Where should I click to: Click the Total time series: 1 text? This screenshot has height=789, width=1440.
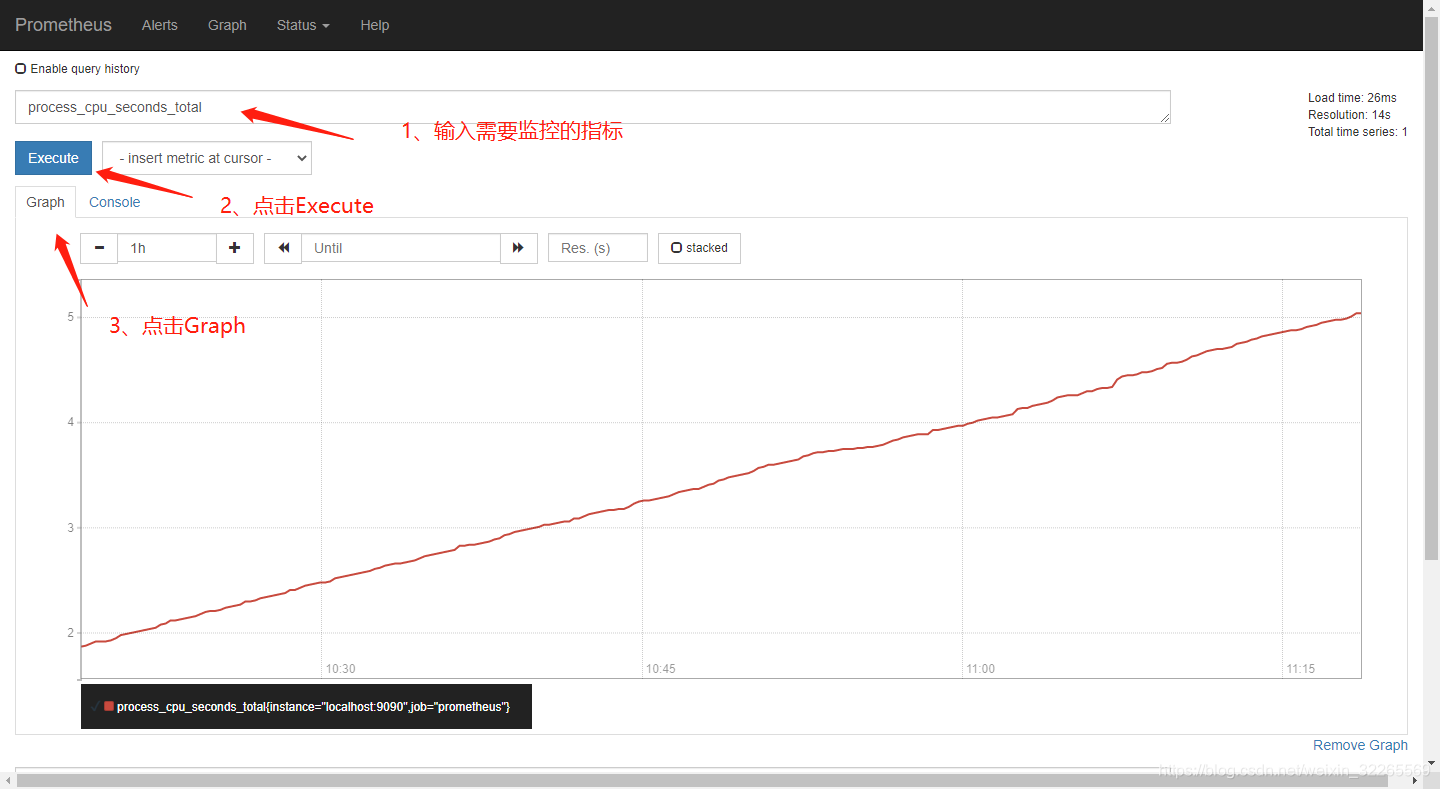click(1357, 132)
